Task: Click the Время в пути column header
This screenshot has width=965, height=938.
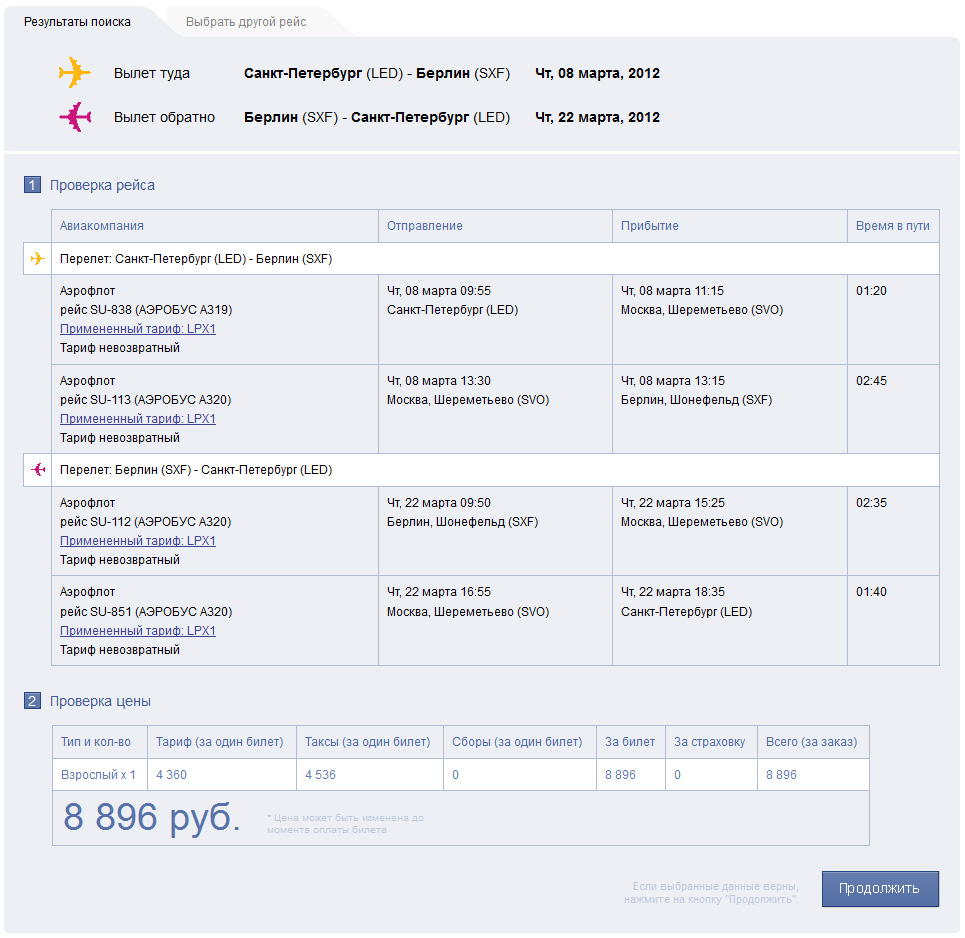Action: coord(892,226)
